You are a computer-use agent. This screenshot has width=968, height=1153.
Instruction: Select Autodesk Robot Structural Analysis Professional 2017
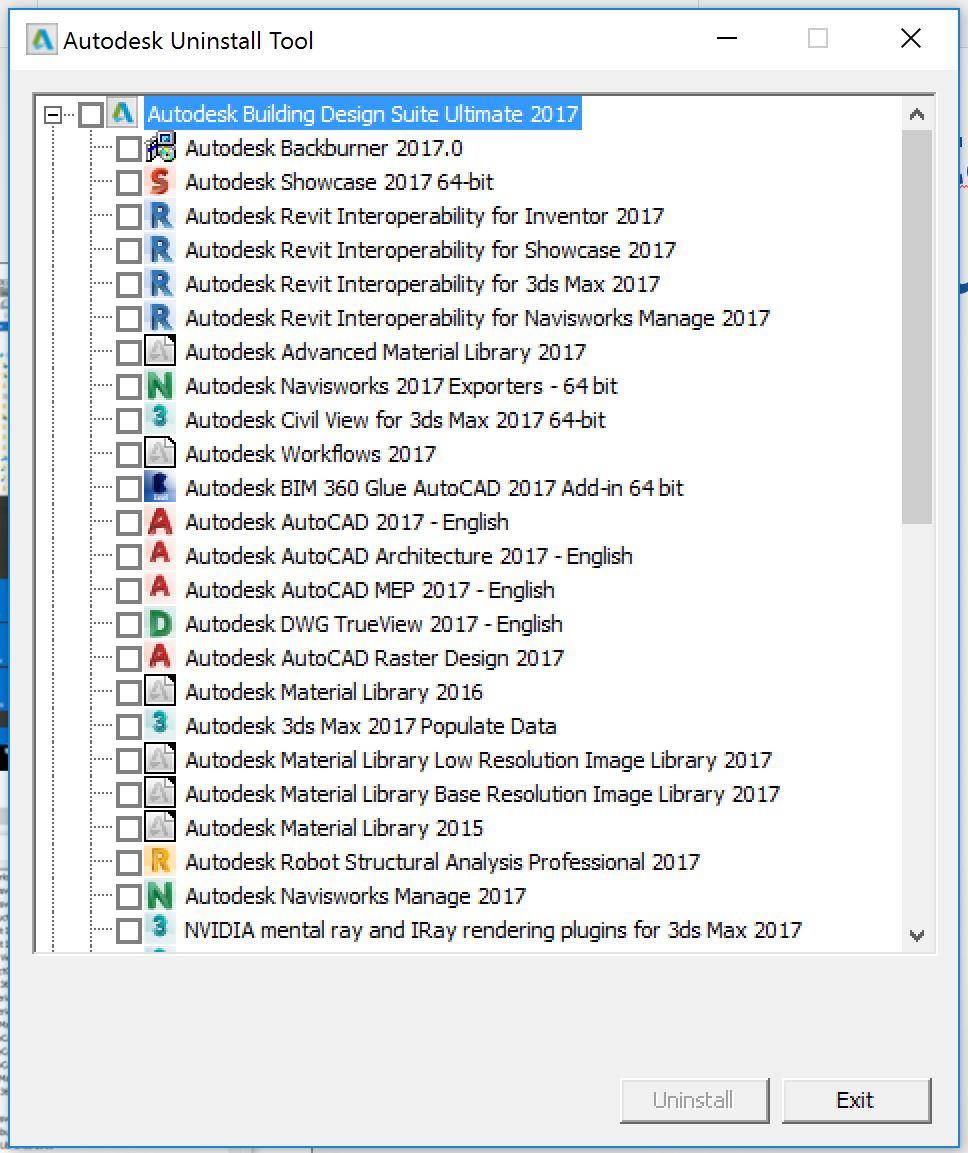point(443,861)
